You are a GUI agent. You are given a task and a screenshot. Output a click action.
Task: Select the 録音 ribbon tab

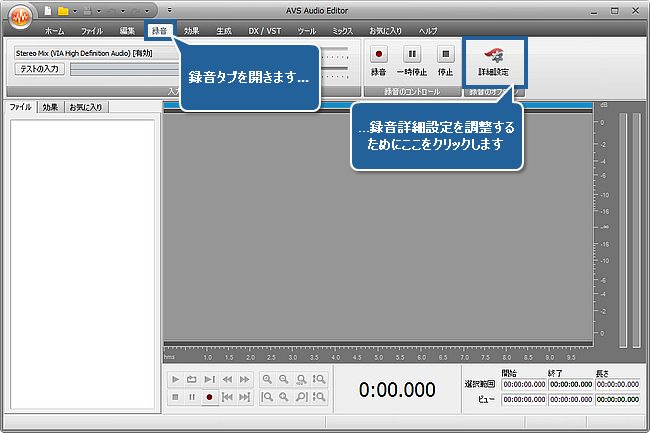click(160, 31)
